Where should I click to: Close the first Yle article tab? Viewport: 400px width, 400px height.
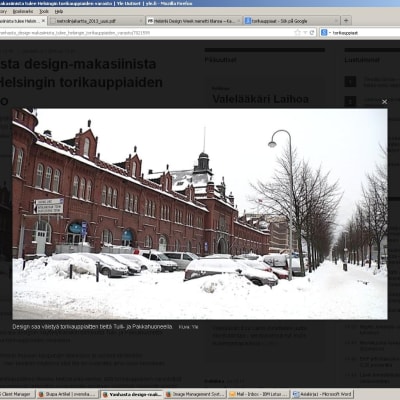43,21
